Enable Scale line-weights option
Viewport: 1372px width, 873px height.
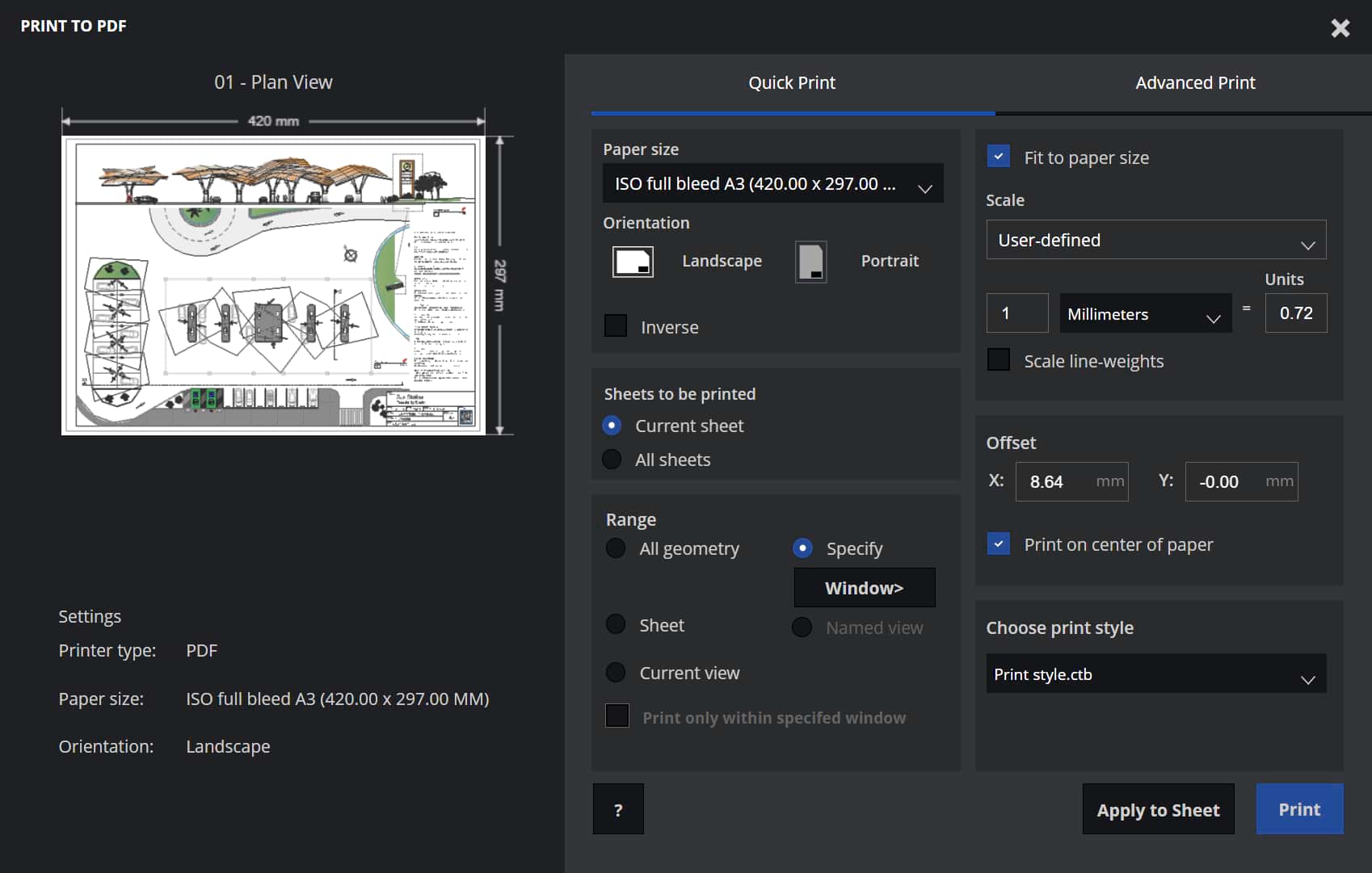click(999, 360)
